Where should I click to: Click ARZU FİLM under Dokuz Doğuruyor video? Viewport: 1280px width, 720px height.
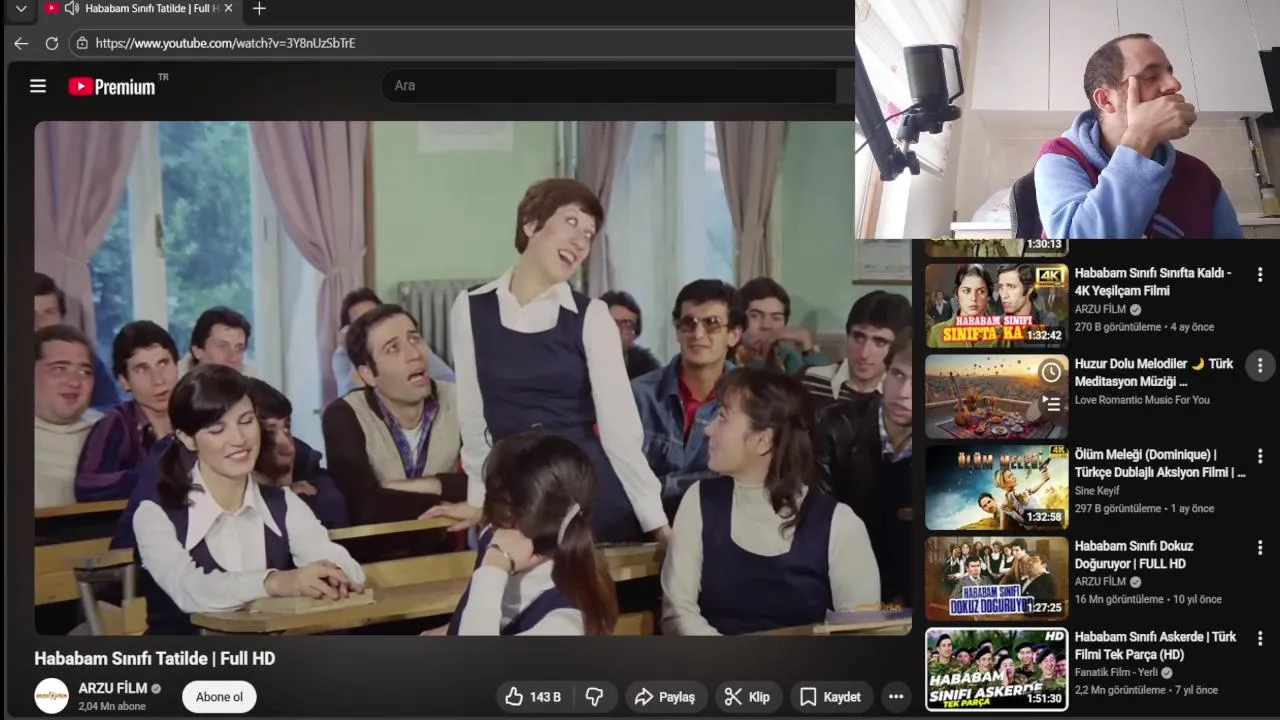point(1100,582)
